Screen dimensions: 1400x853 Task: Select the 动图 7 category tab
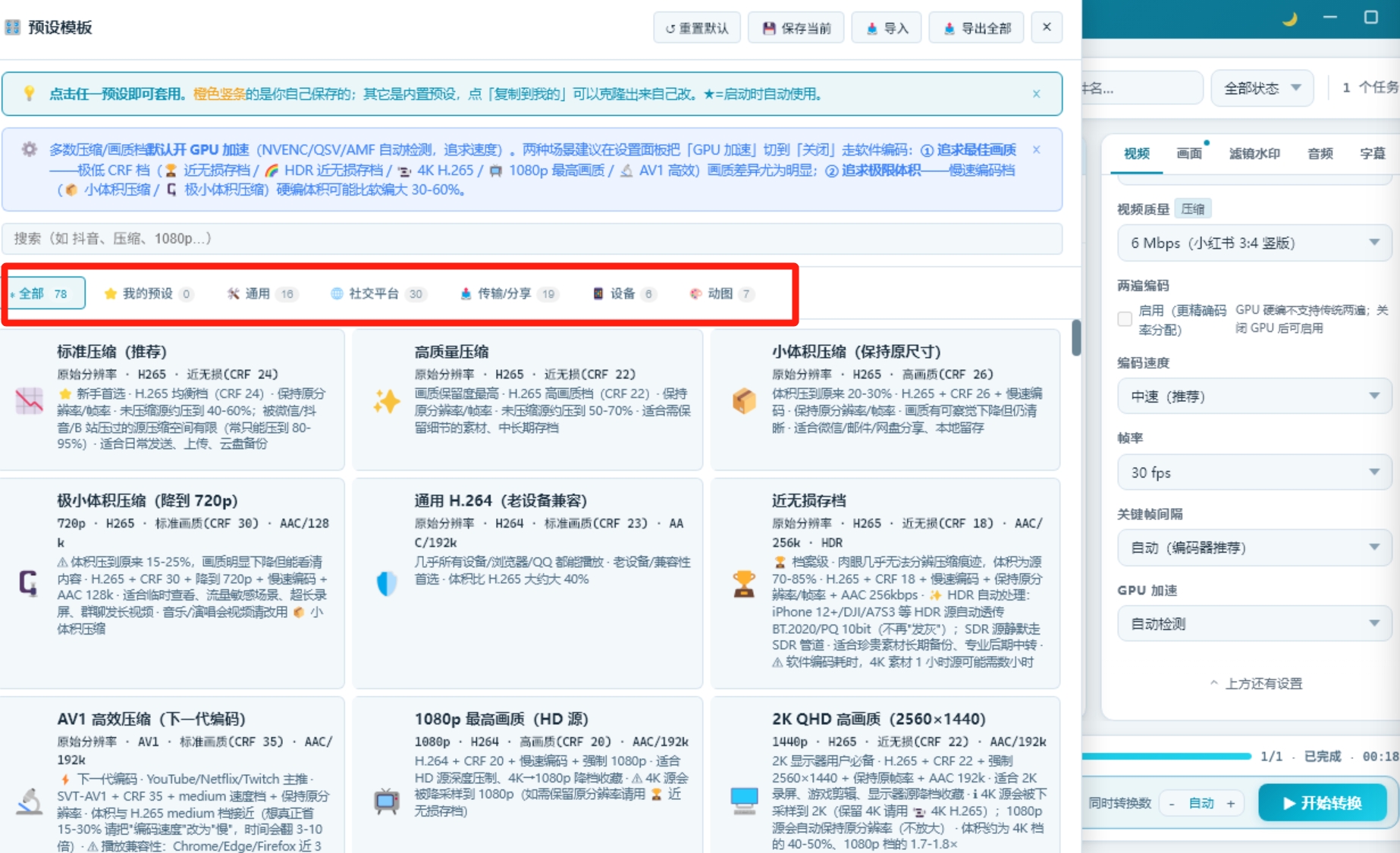point(721,293)
